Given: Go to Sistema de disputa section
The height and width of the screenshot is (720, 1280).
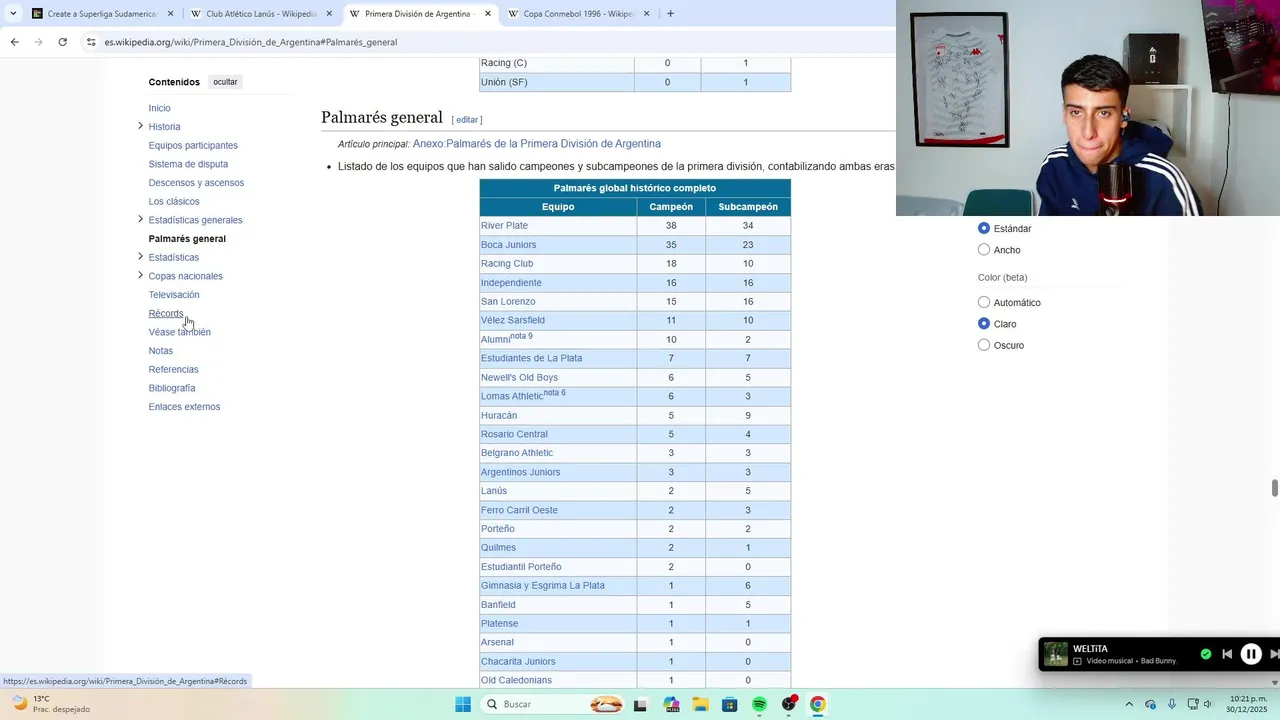Looking at the screenshot, I should click(188, 164).
